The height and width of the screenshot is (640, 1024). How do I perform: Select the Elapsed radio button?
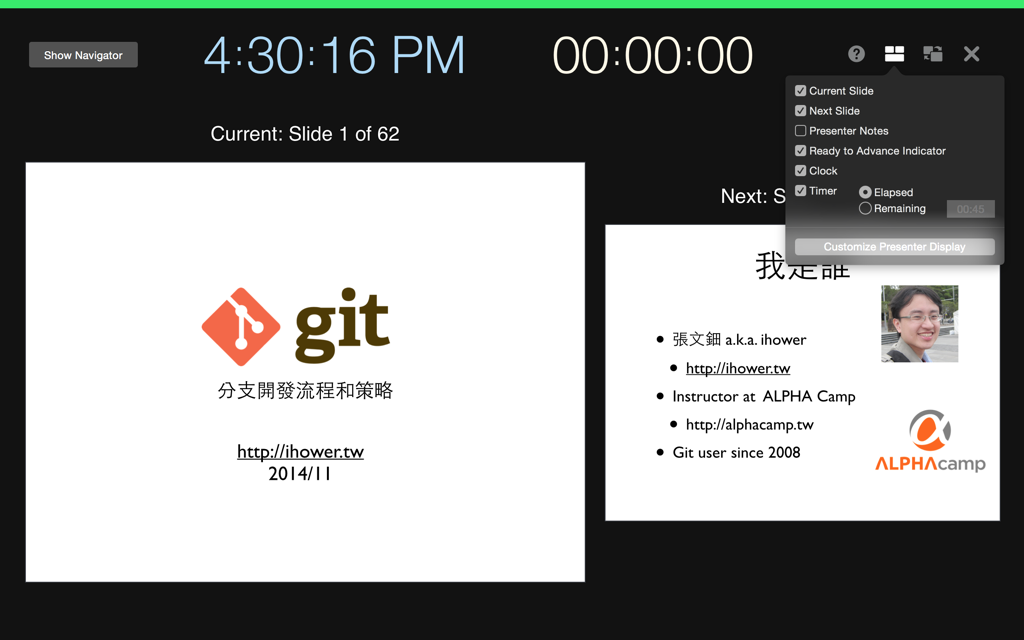tap(865, 192)
